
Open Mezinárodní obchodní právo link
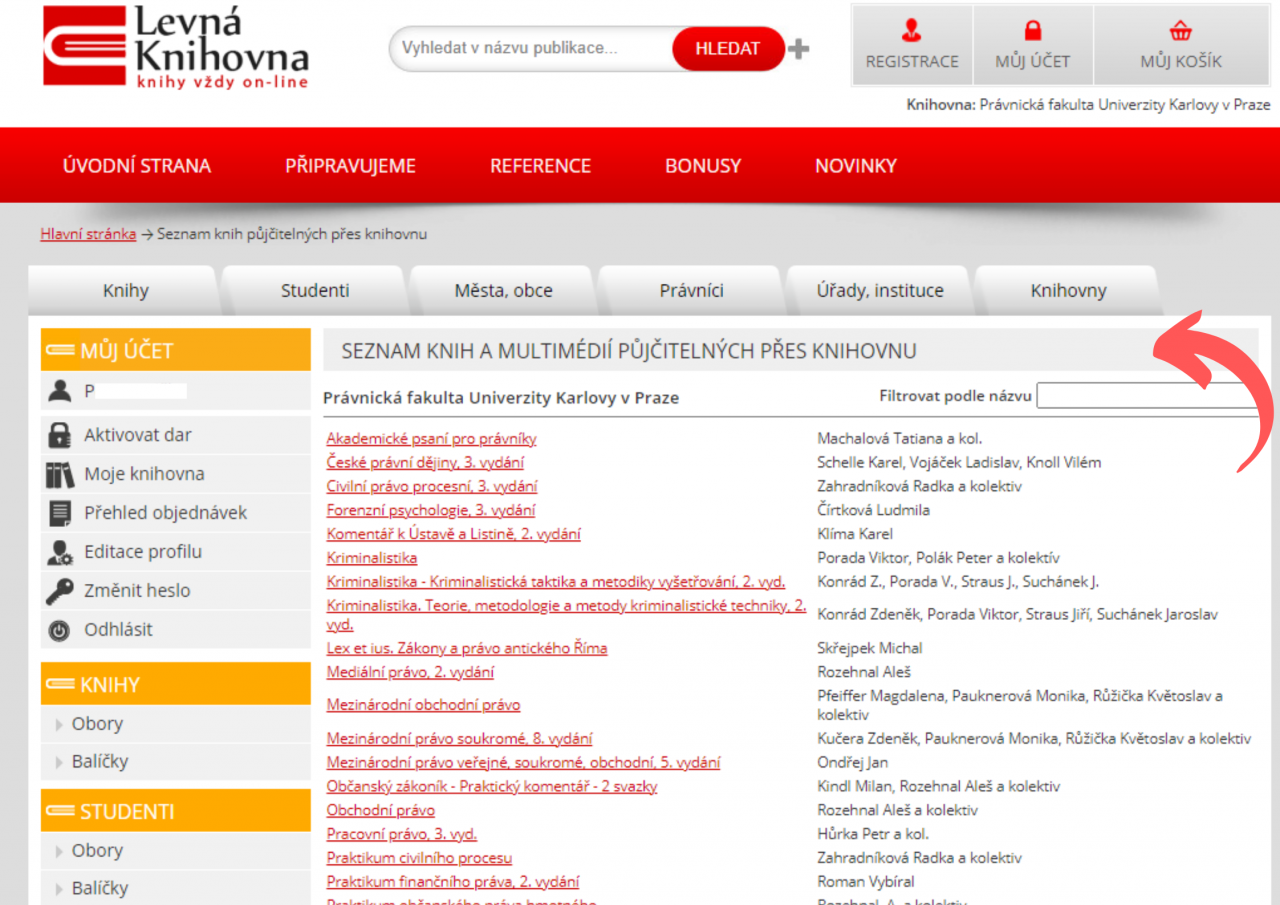click(x=423, y=705)
